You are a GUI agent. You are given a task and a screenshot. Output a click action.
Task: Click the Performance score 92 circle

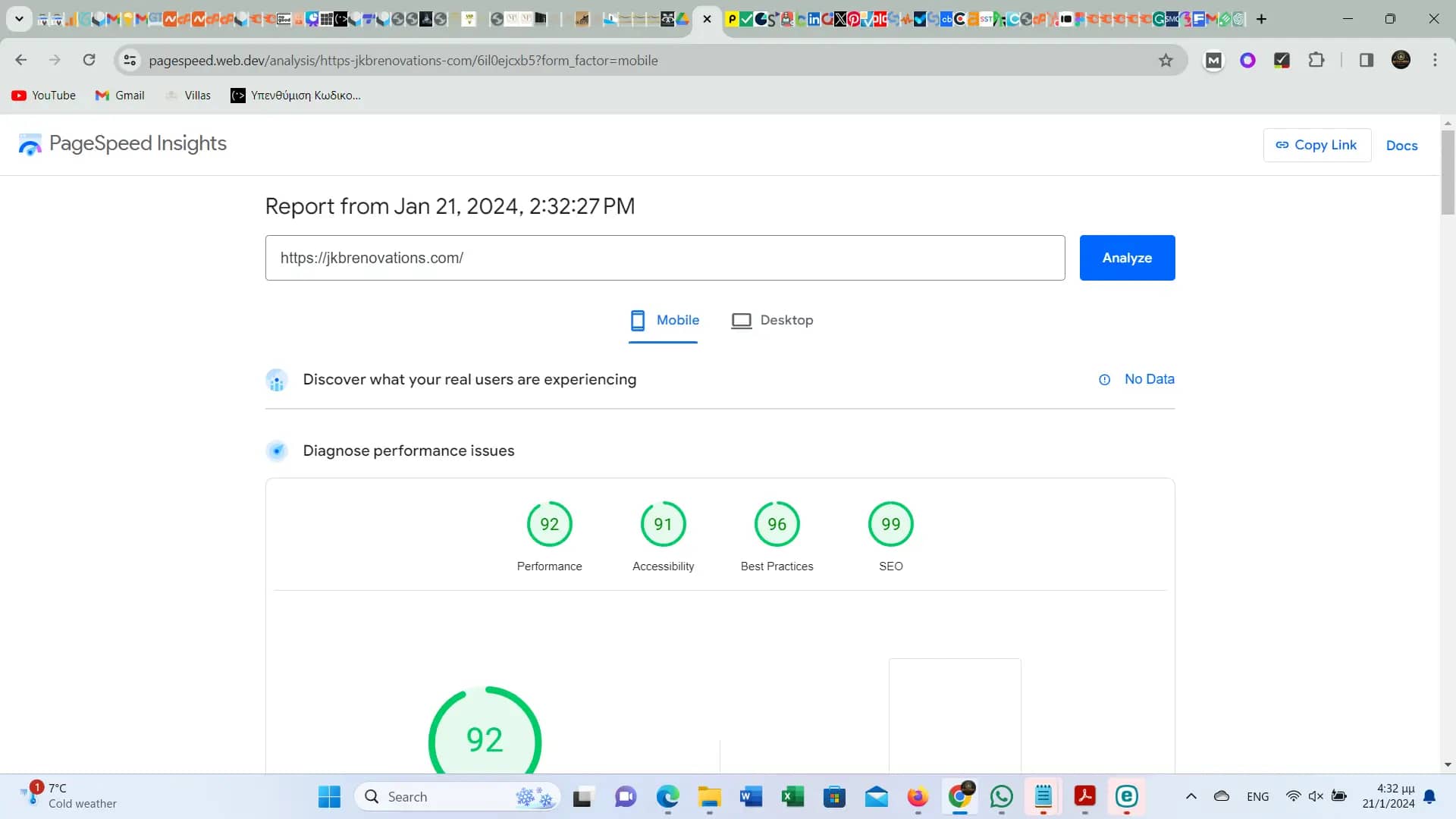[x=549, y=523]
